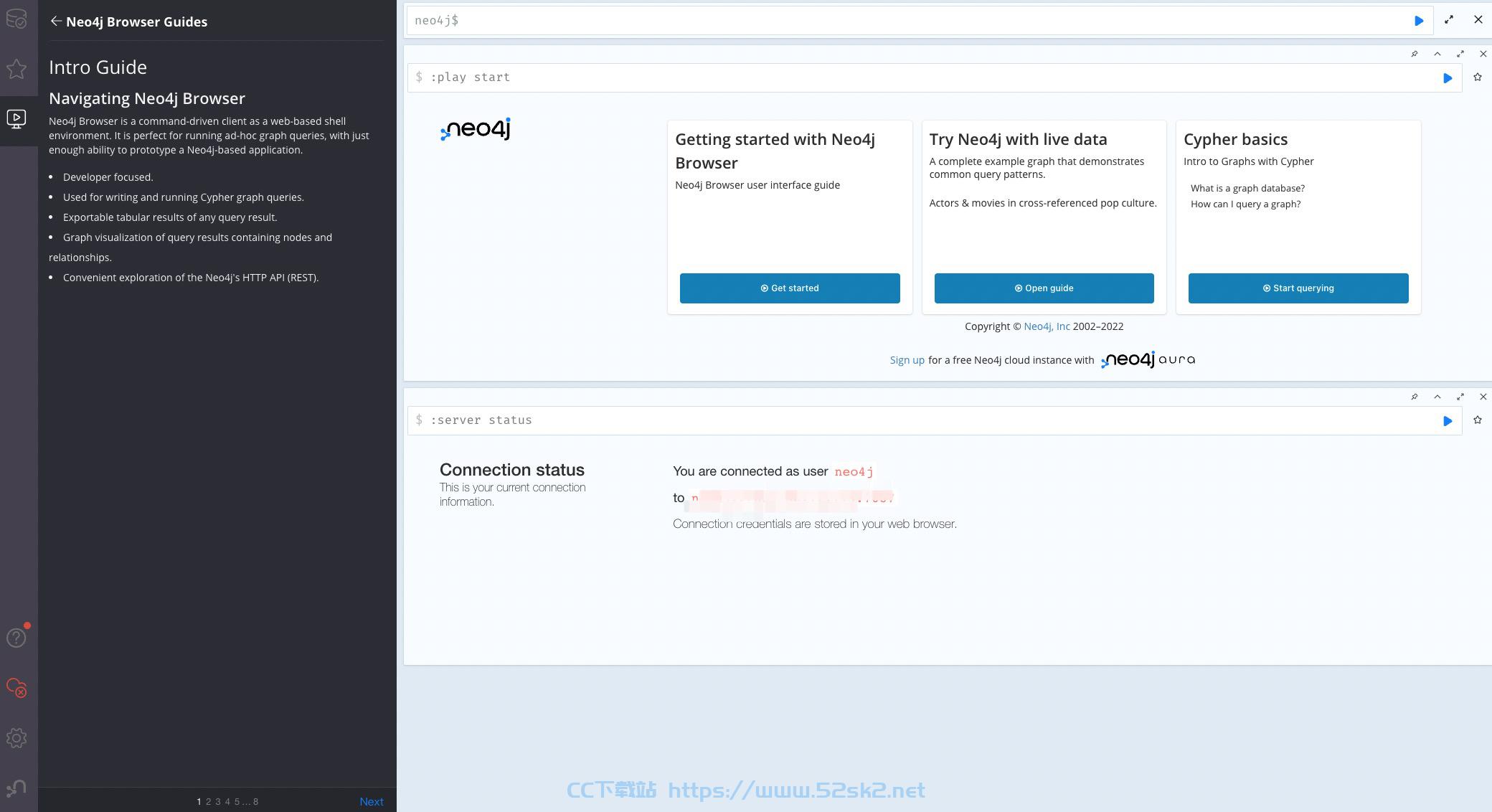This screenshot has height=812, width=1492.
Task: Jump to guide page 8
Action: click(x=255, y=802)
